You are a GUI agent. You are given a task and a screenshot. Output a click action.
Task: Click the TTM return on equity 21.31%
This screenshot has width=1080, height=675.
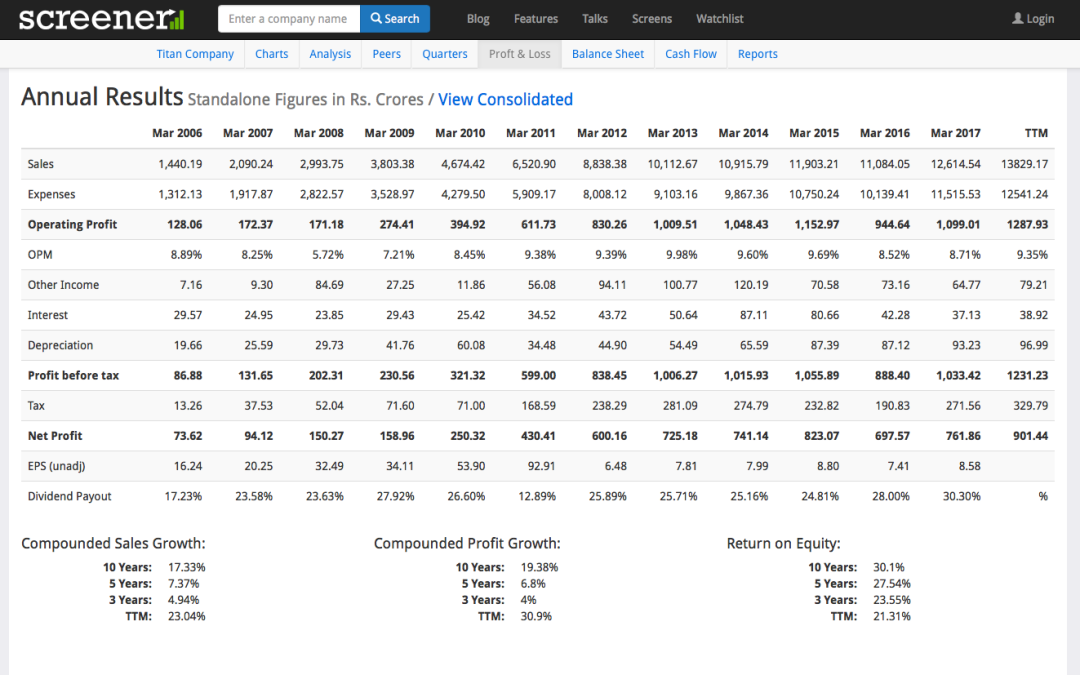tap(892, 616)
